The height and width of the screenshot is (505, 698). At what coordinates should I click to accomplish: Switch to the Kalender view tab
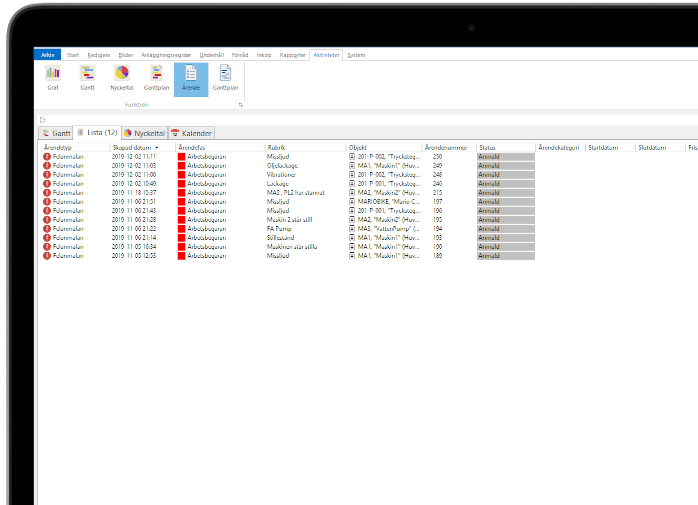pos(192,133)
